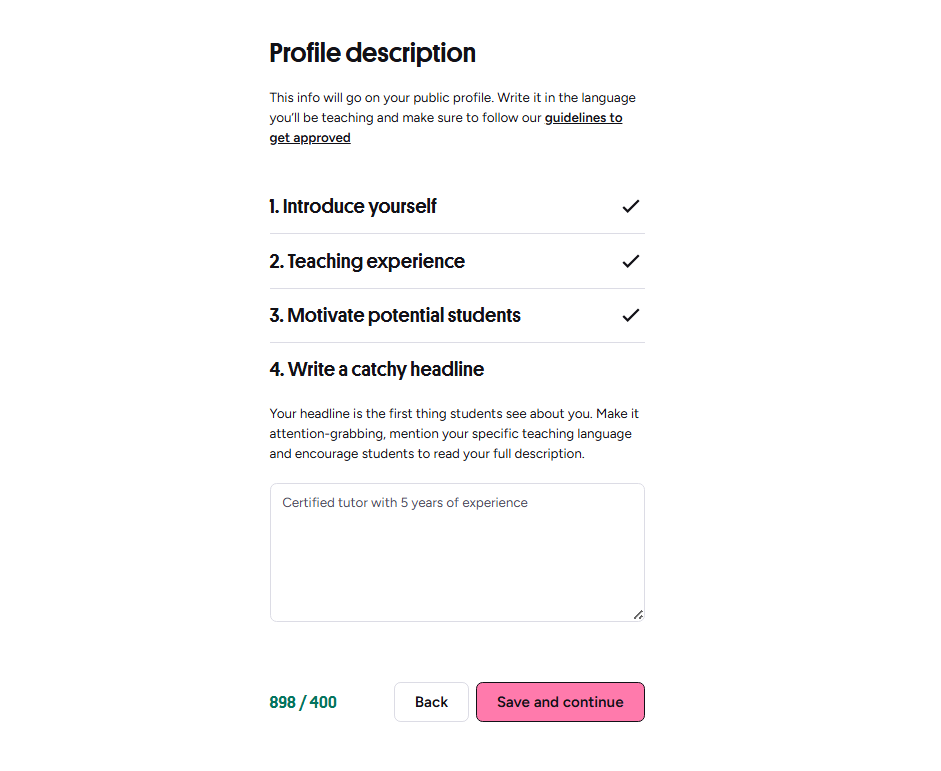Go back with the Back button
941x771 pixels.
[x=431, y=702]
